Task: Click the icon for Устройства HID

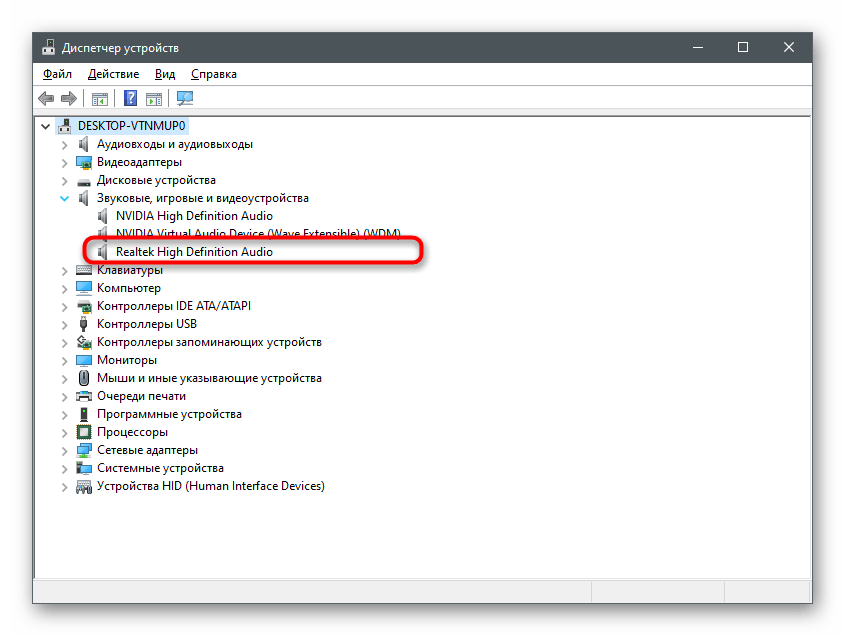Action: [x=84, y=487]
